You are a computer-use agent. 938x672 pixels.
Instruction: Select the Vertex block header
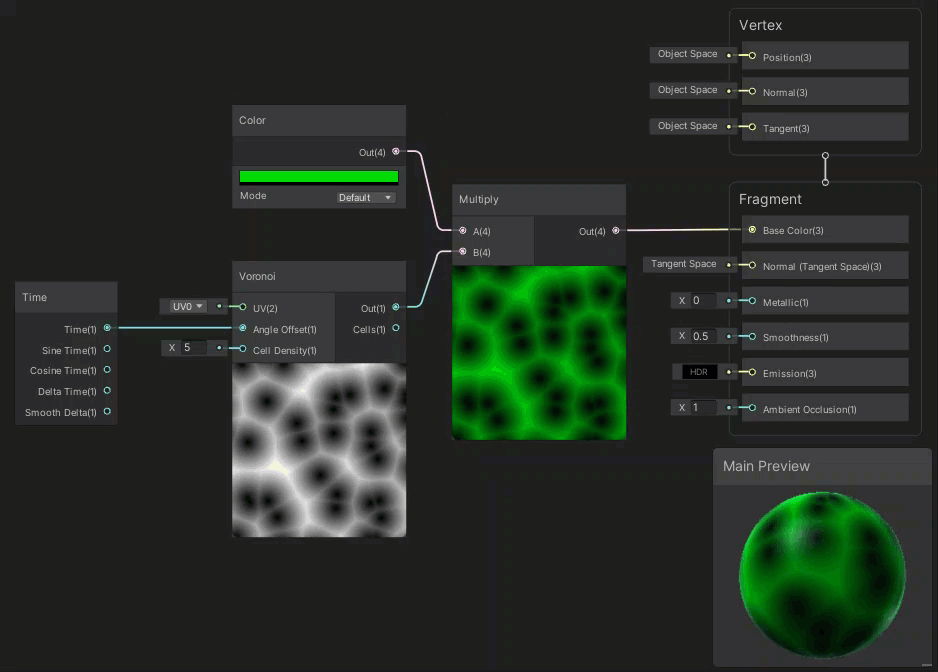pos(761,25)
